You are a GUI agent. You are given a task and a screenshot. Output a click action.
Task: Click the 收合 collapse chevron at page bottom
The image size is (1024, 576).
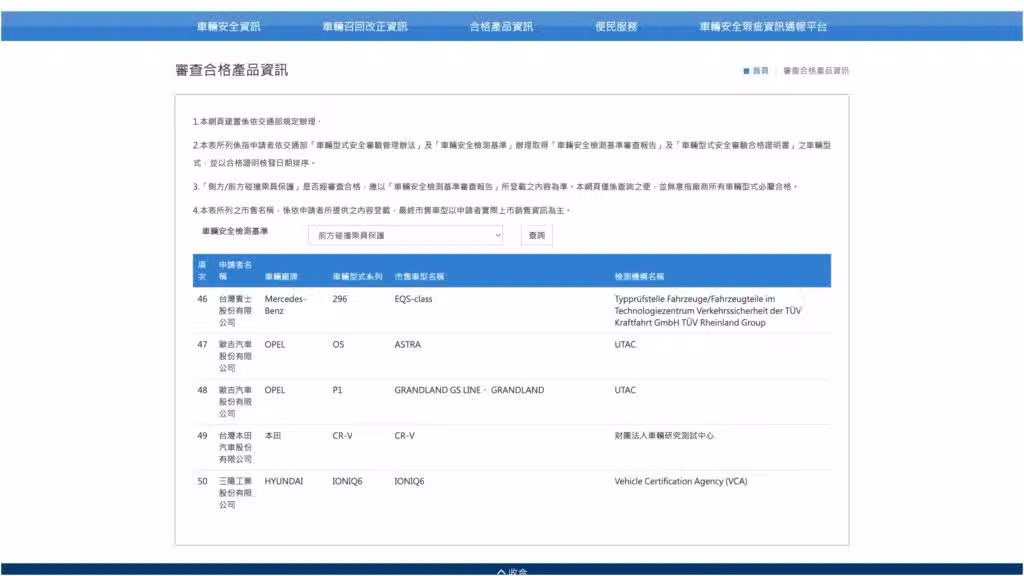(512, 571)
